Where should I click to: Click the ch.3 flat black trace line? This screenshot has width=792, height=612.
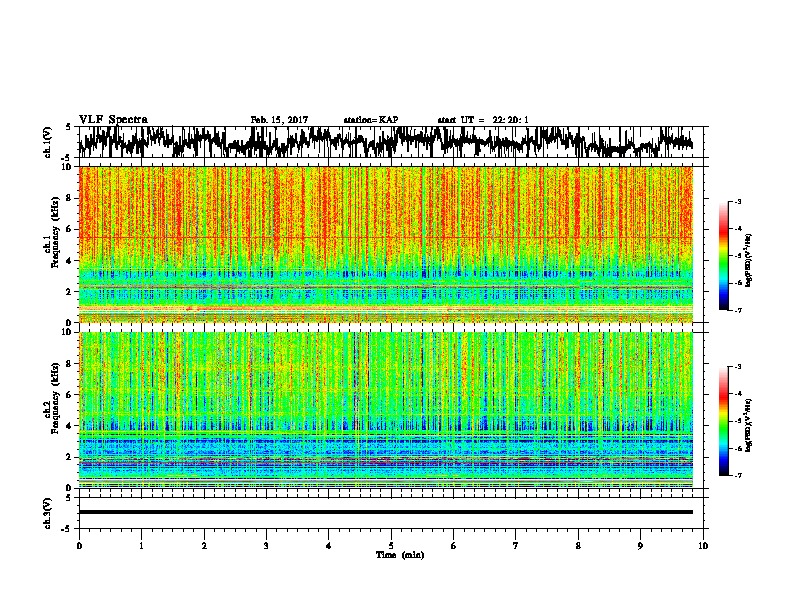(x=385, y=512)
